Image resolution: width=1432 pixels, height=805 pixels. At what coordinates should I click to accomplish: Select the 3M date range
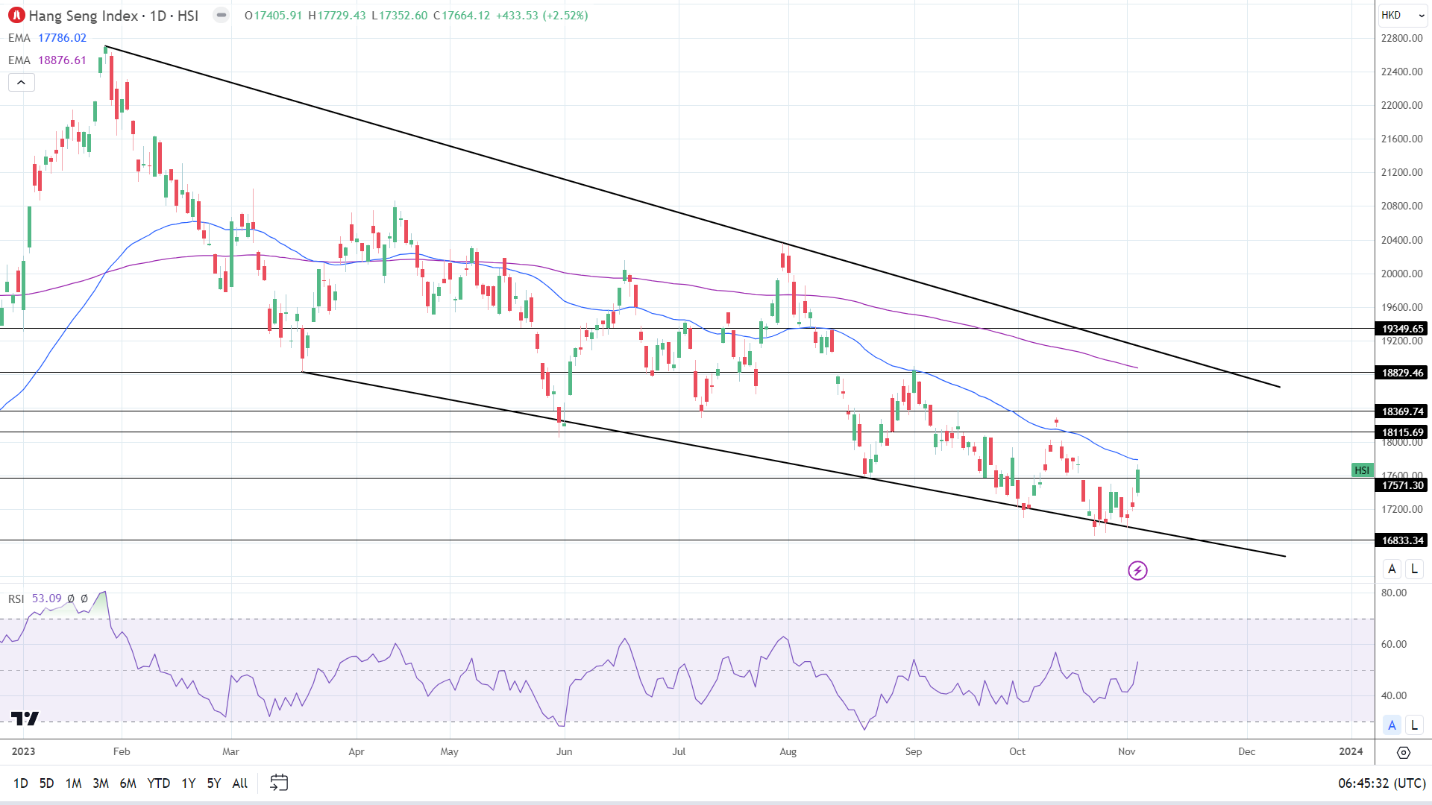pos(100,783)
